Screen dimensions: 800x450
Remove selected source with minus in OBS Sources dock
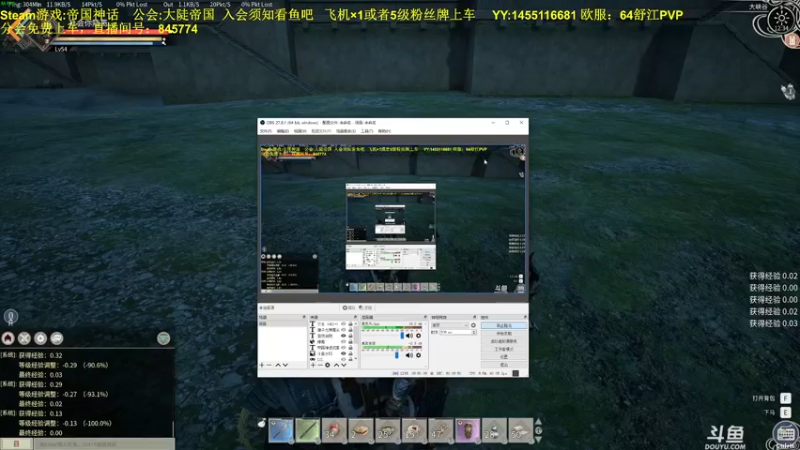320,365
